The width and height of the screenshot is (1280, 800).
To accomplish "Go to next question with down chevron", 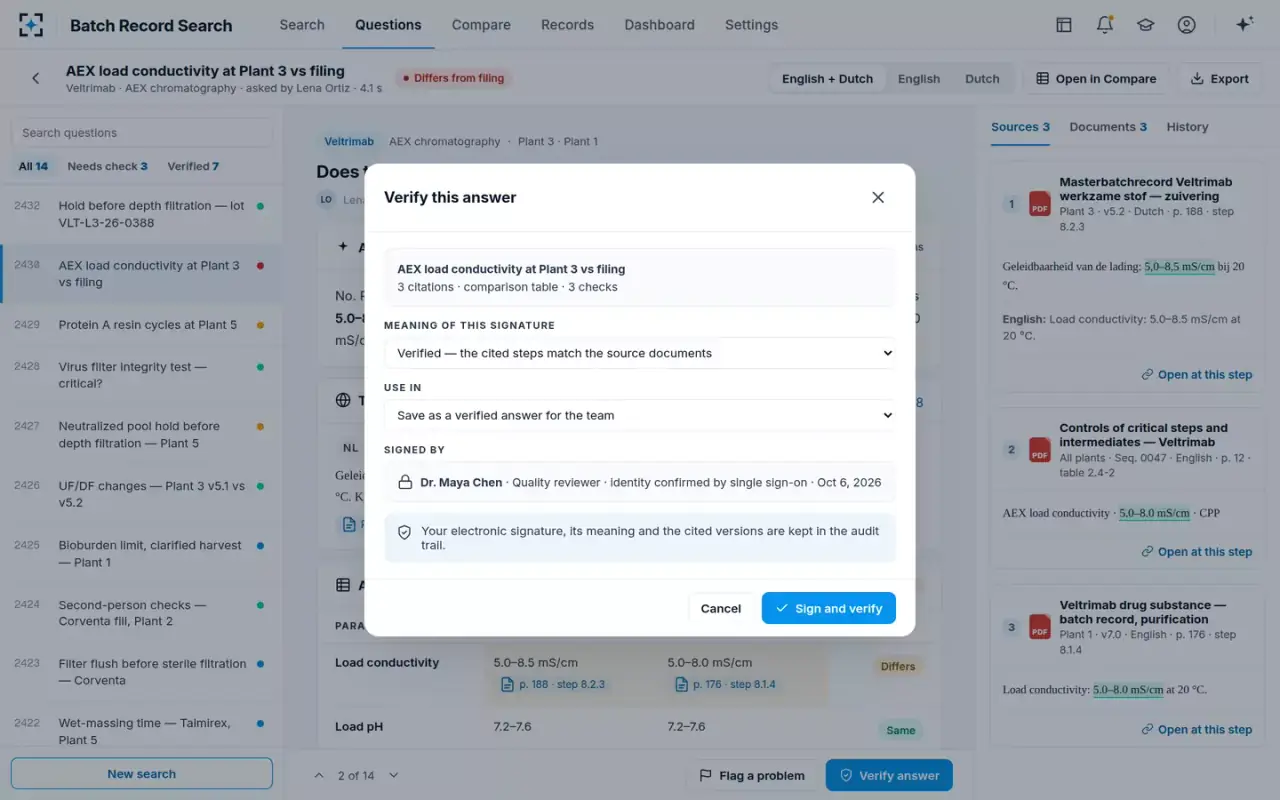I will (394, 775).
